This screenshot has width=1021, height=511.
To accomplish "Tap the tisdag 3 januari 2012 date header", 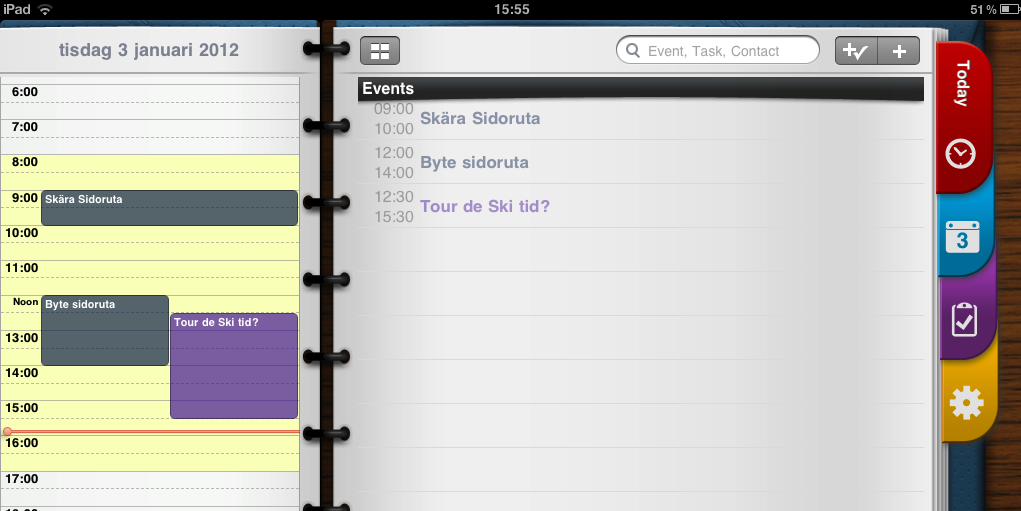I will [x=149, y=50].
